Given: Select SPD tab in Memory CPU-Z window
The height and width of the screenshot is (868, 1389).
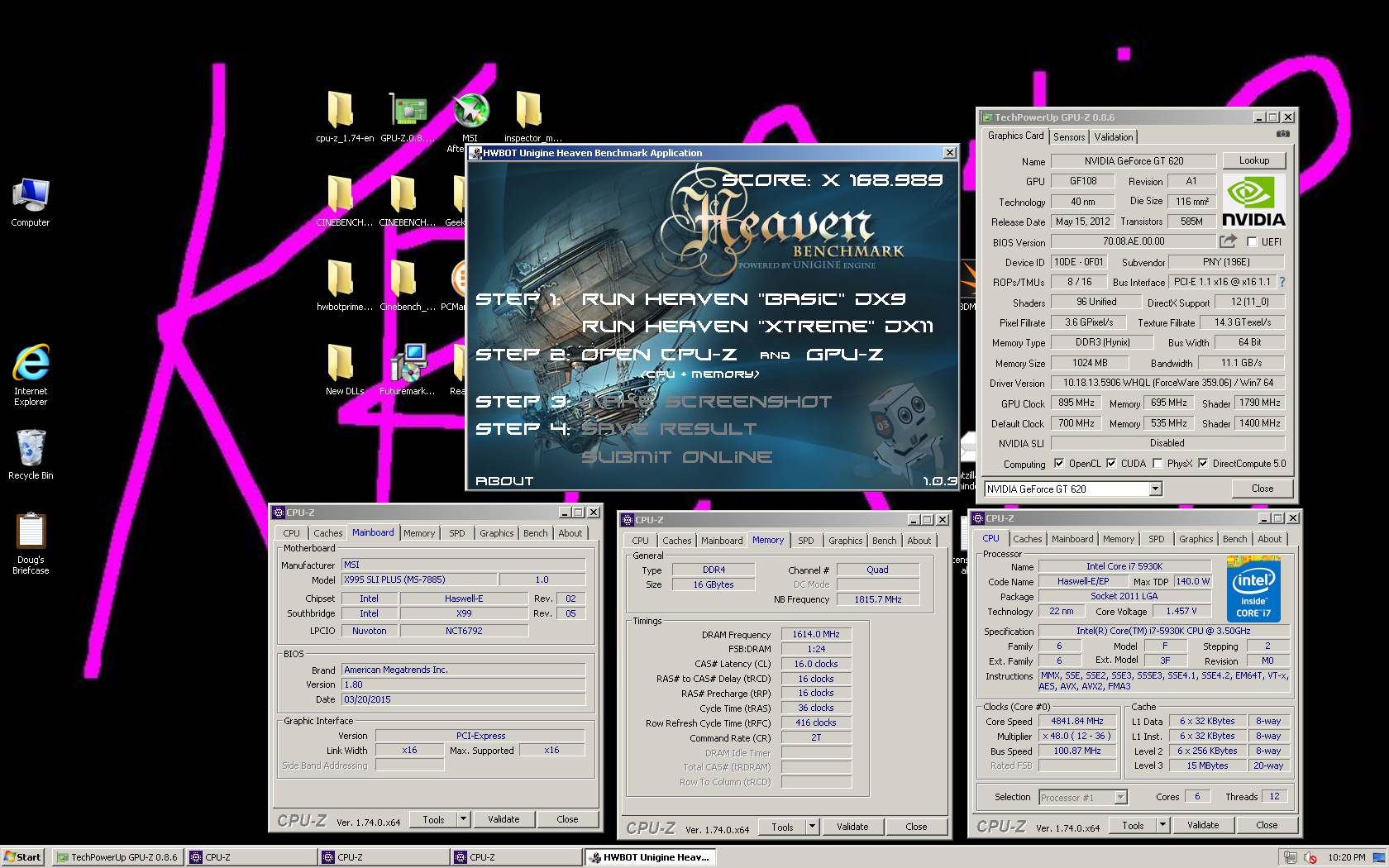Looking at the screenshot, I should (x=806, y=541).
